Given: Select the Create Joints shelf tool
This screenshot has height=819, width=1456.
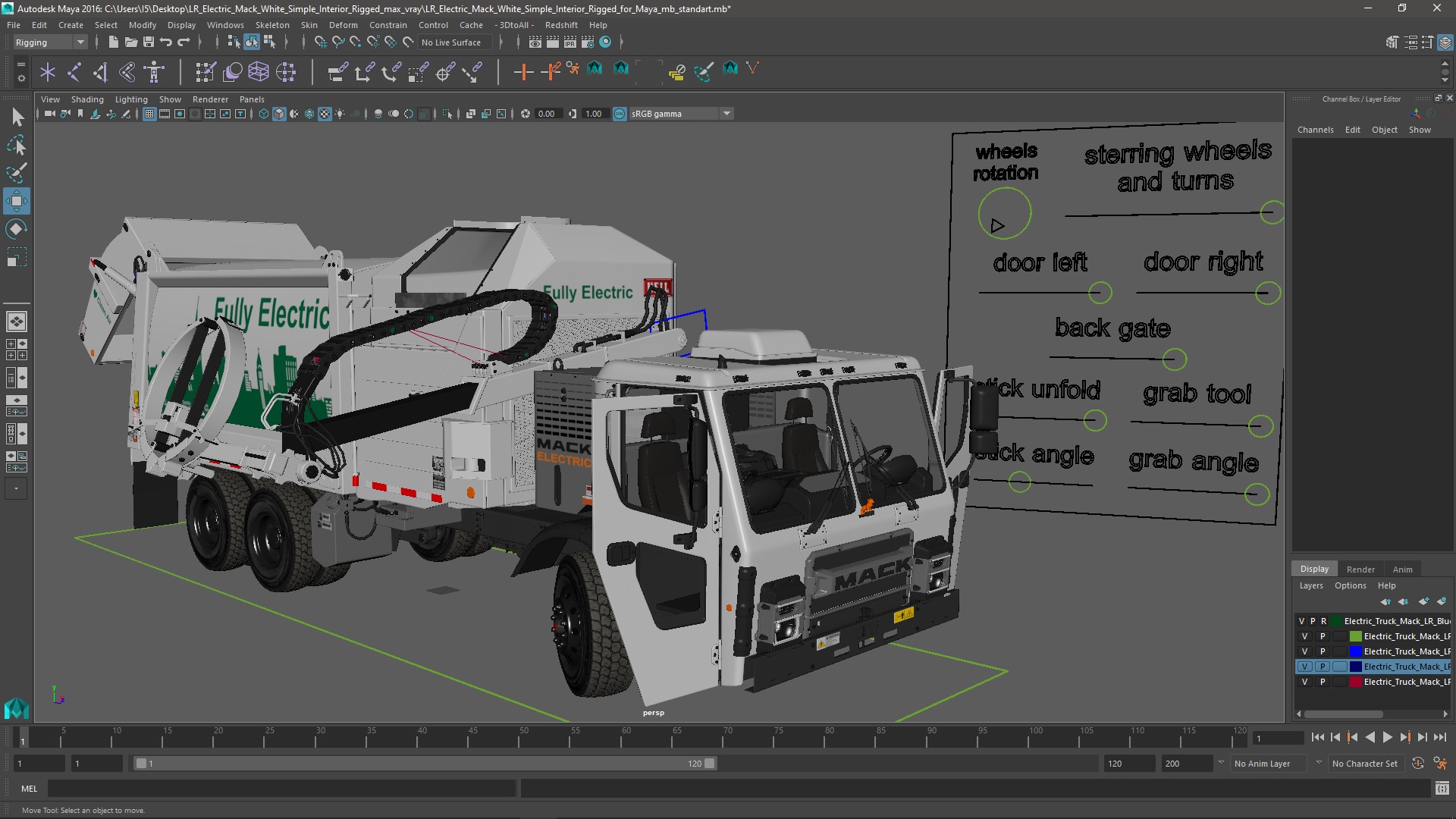Looking at the screenshot, I should (x=74, y=72).
